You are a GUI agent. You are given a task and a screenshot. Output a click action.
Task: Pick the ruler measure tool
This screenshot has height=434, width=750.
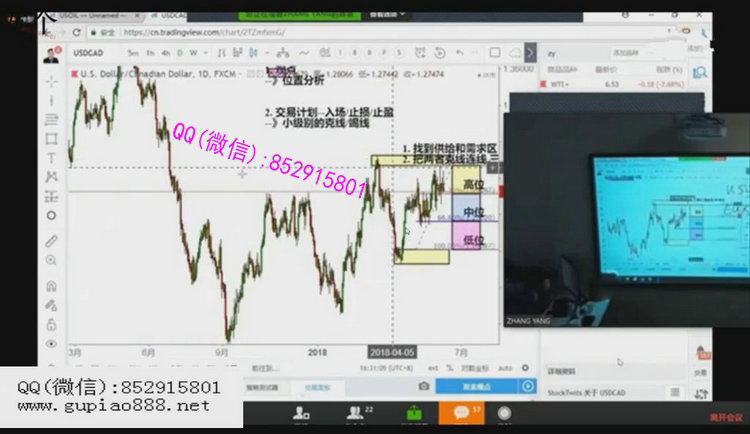pyautogui.click(x=51, y=241)
